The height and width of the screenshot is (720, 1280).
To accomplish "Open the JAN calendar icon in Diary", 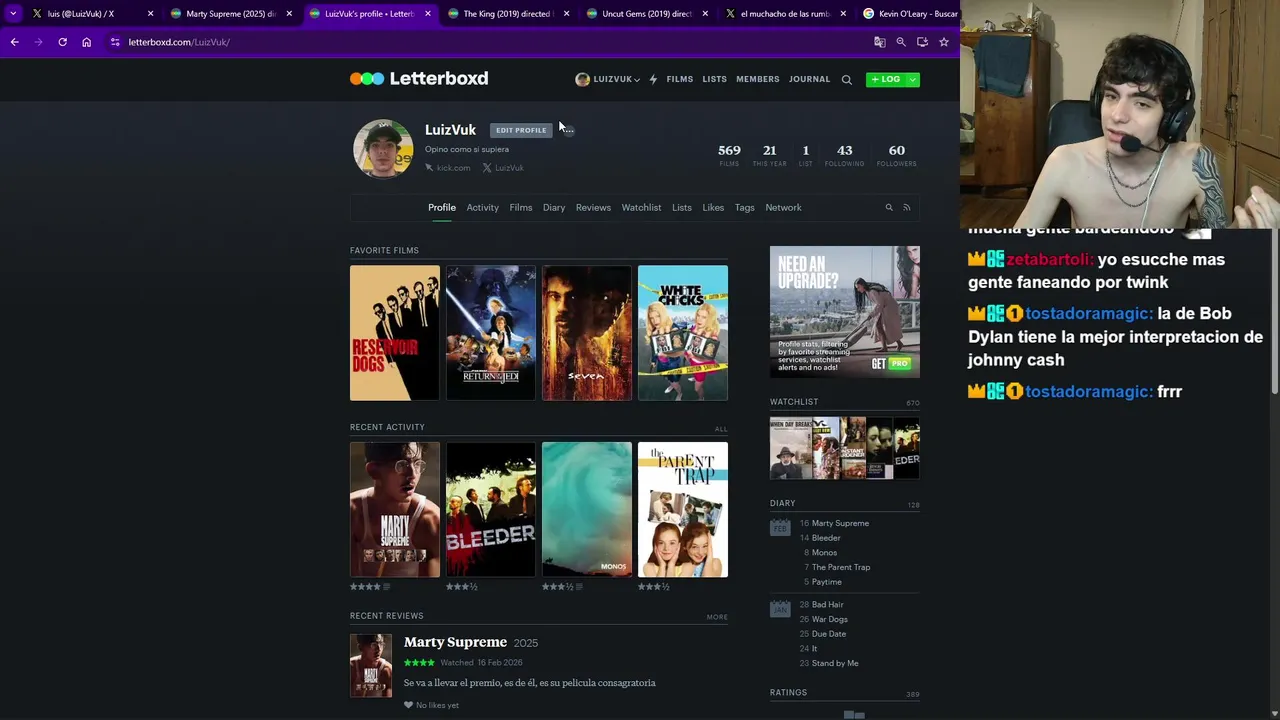I will point(780,607).
